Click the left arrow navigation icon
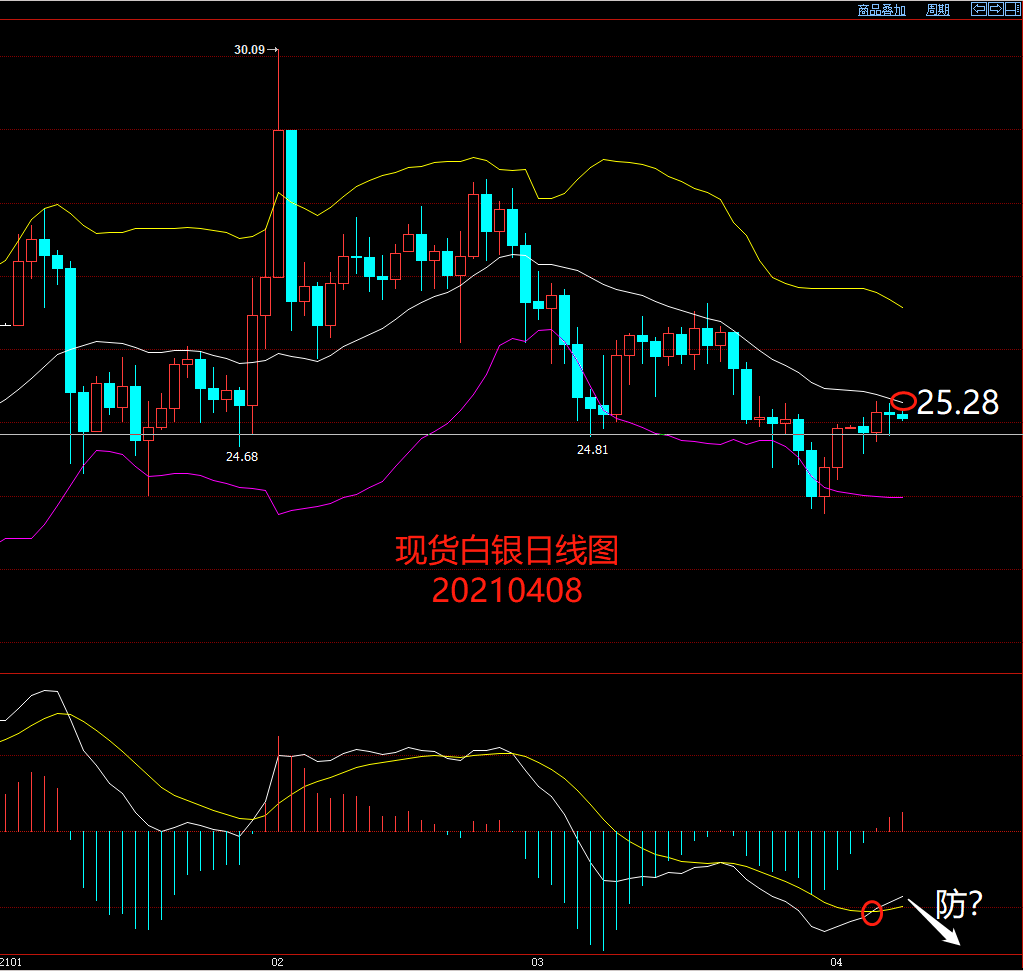 coord(979,9)
